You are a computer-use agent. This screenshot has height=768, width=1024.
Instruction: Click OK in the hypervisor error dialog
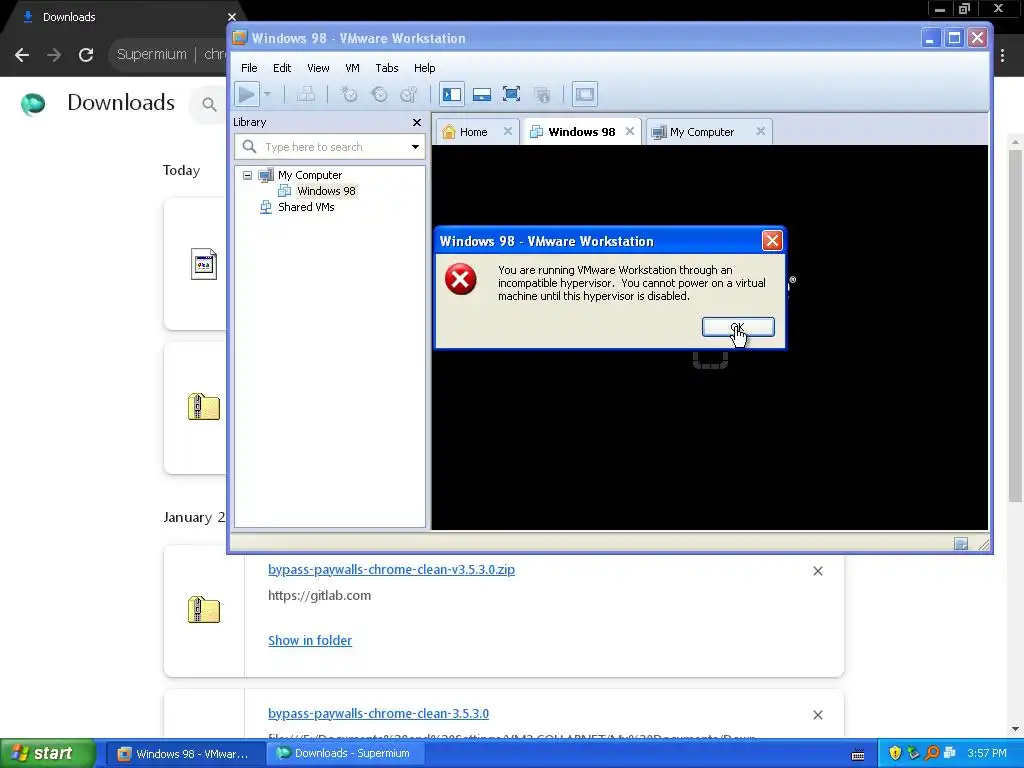[x=738, y=327]
